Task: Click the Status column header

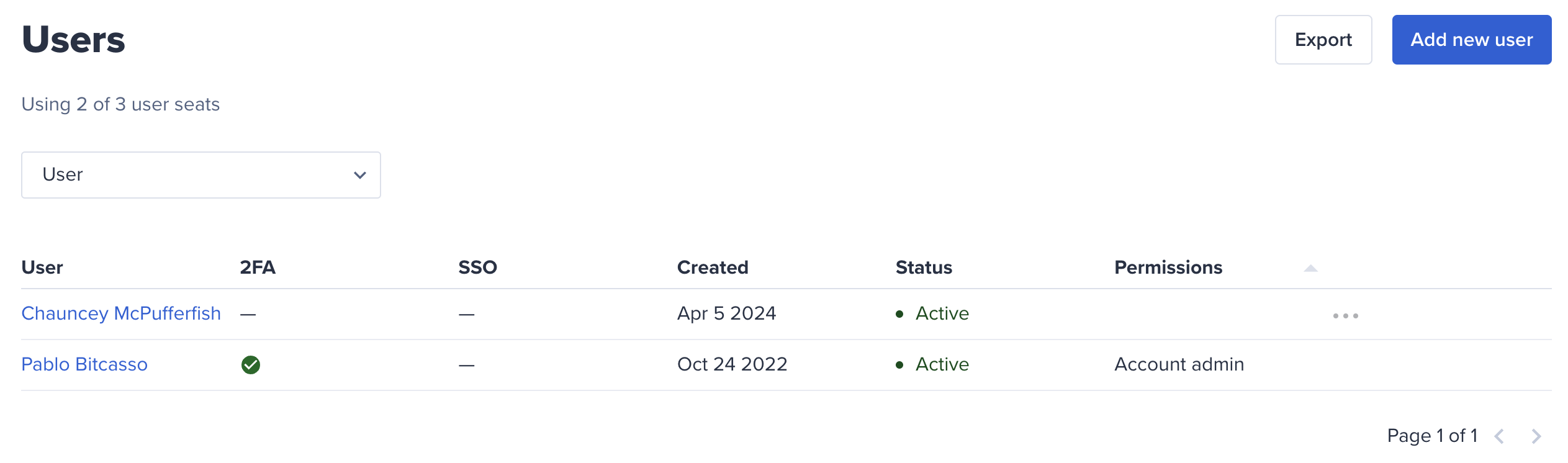Action: click(x=924, y=267)
